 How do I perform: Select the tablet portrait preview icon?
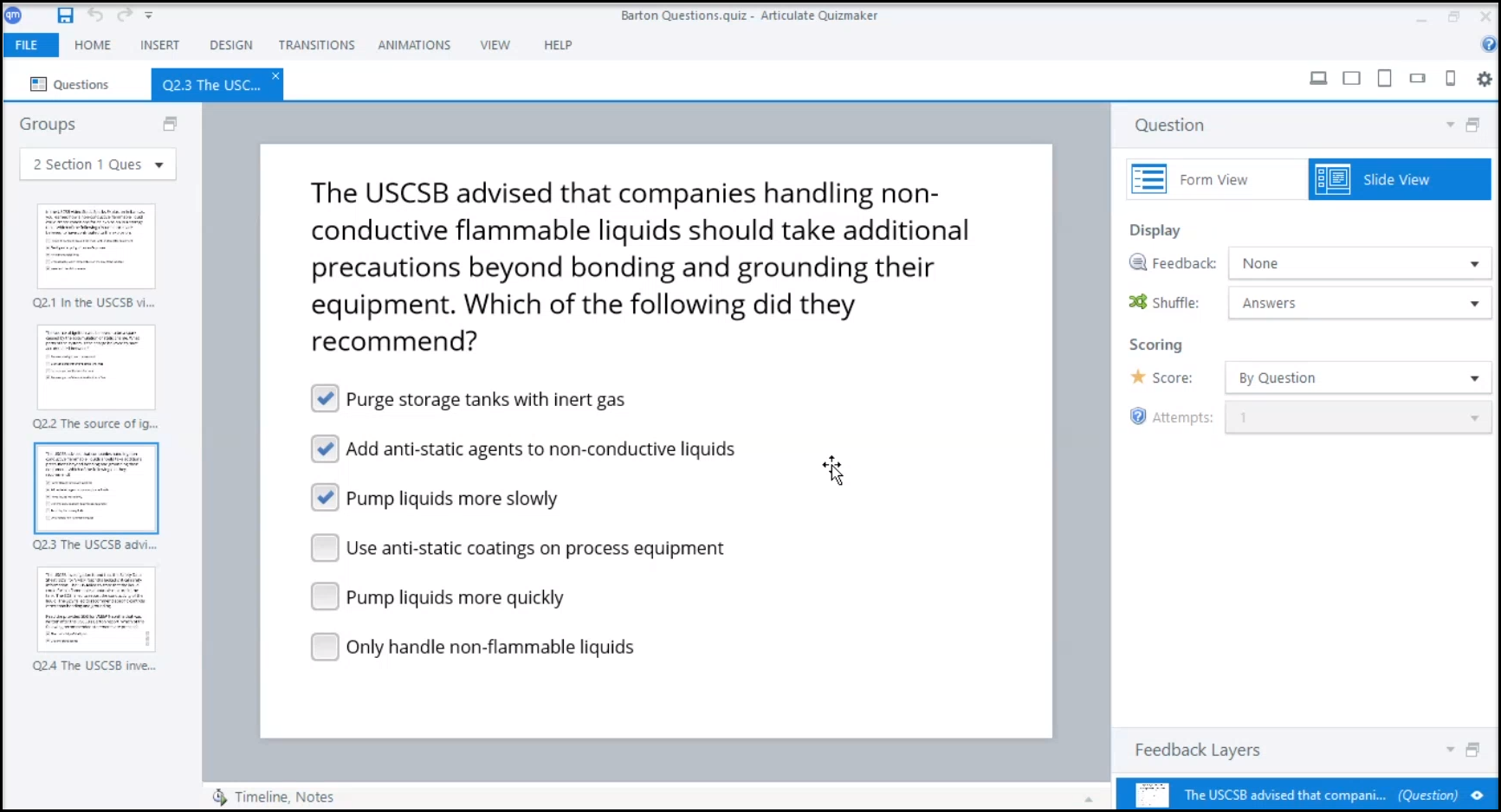point(1385,79)
